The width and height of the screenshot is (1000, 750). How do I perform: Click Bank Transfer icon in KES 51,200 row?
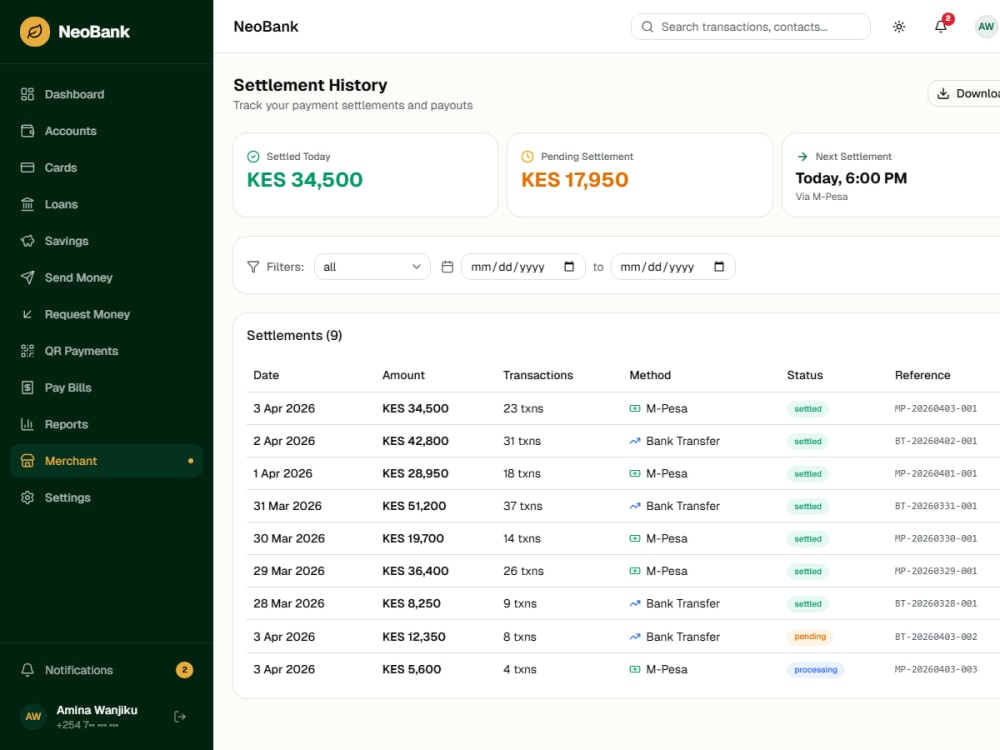pos(635,506)
